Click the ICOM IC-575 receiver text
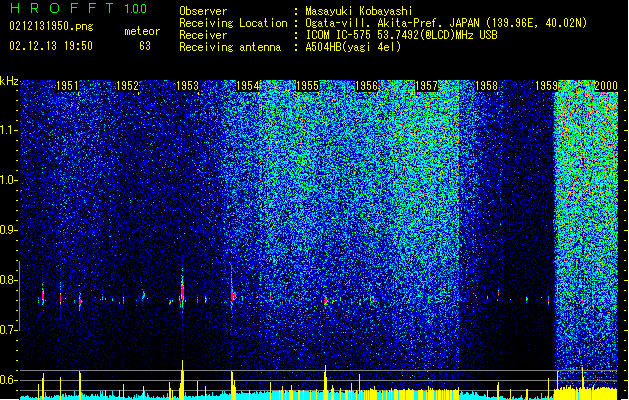This screenshot has height=400, width=629. coord(401,35)
